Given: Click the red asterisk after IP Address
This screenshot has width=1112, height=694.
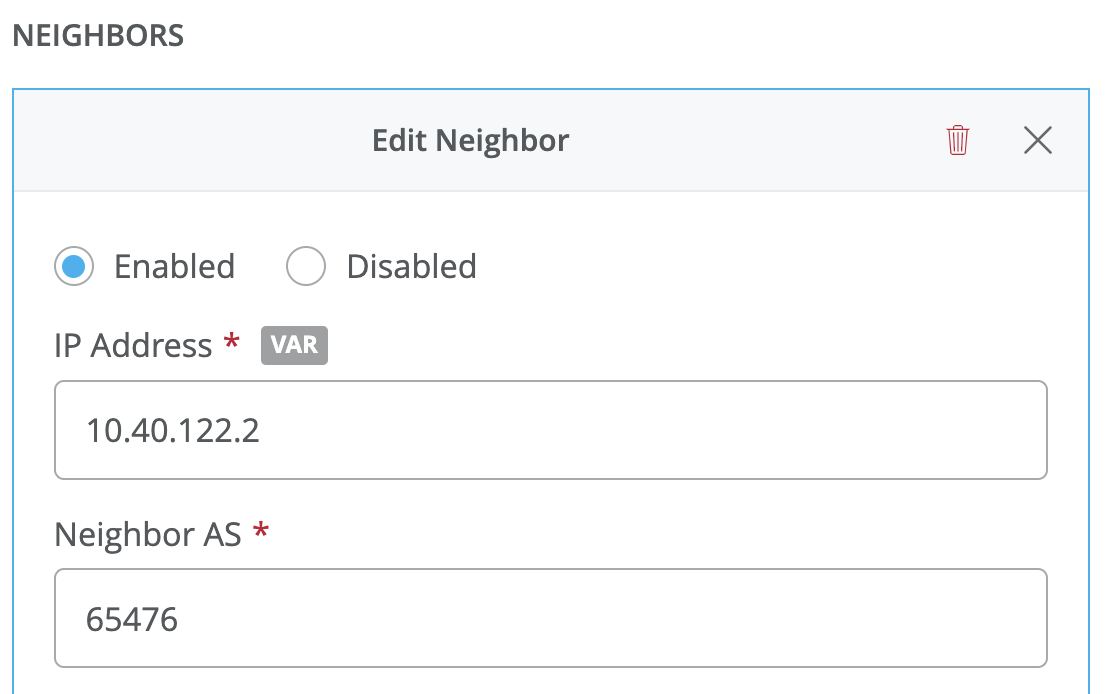Looking at the screenshot, I should pyautogui.click(x=232, y=343).
